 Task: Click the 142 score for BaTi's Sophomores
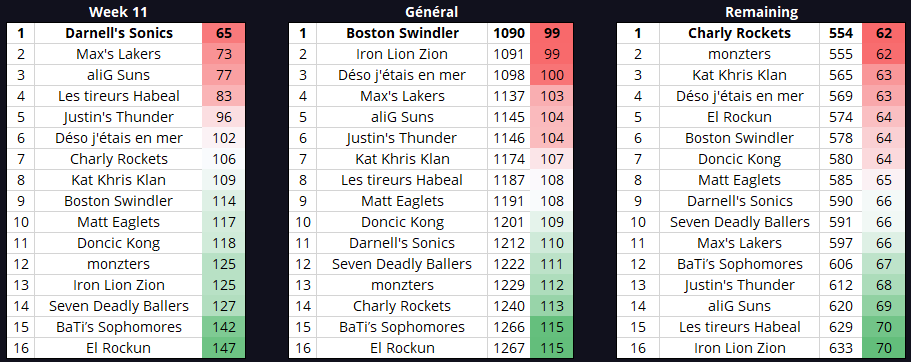tap(224, 327)
